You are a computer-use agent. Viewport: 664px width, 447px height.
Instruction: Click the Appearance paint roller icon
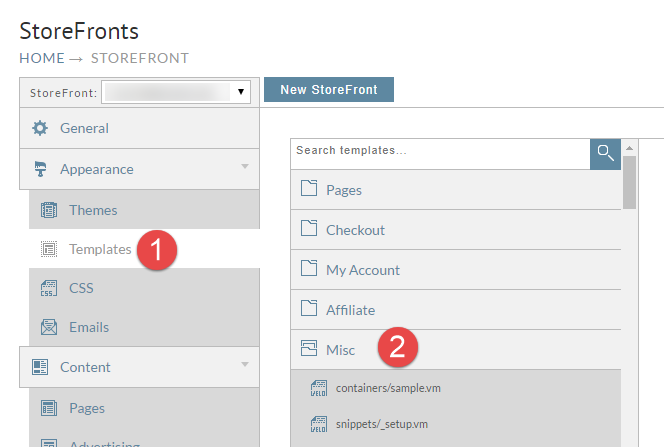tap(40, 169)
